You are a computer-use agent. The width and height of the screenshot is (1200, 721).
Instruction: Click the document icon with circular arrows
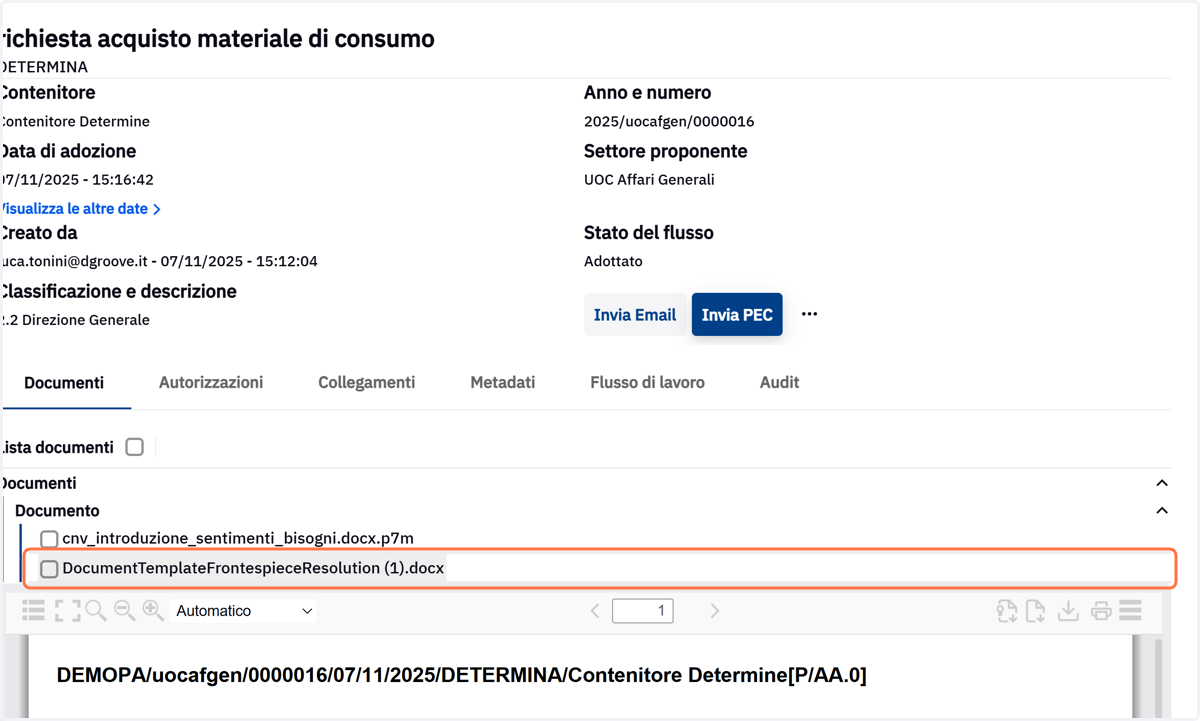point(1006,610)
